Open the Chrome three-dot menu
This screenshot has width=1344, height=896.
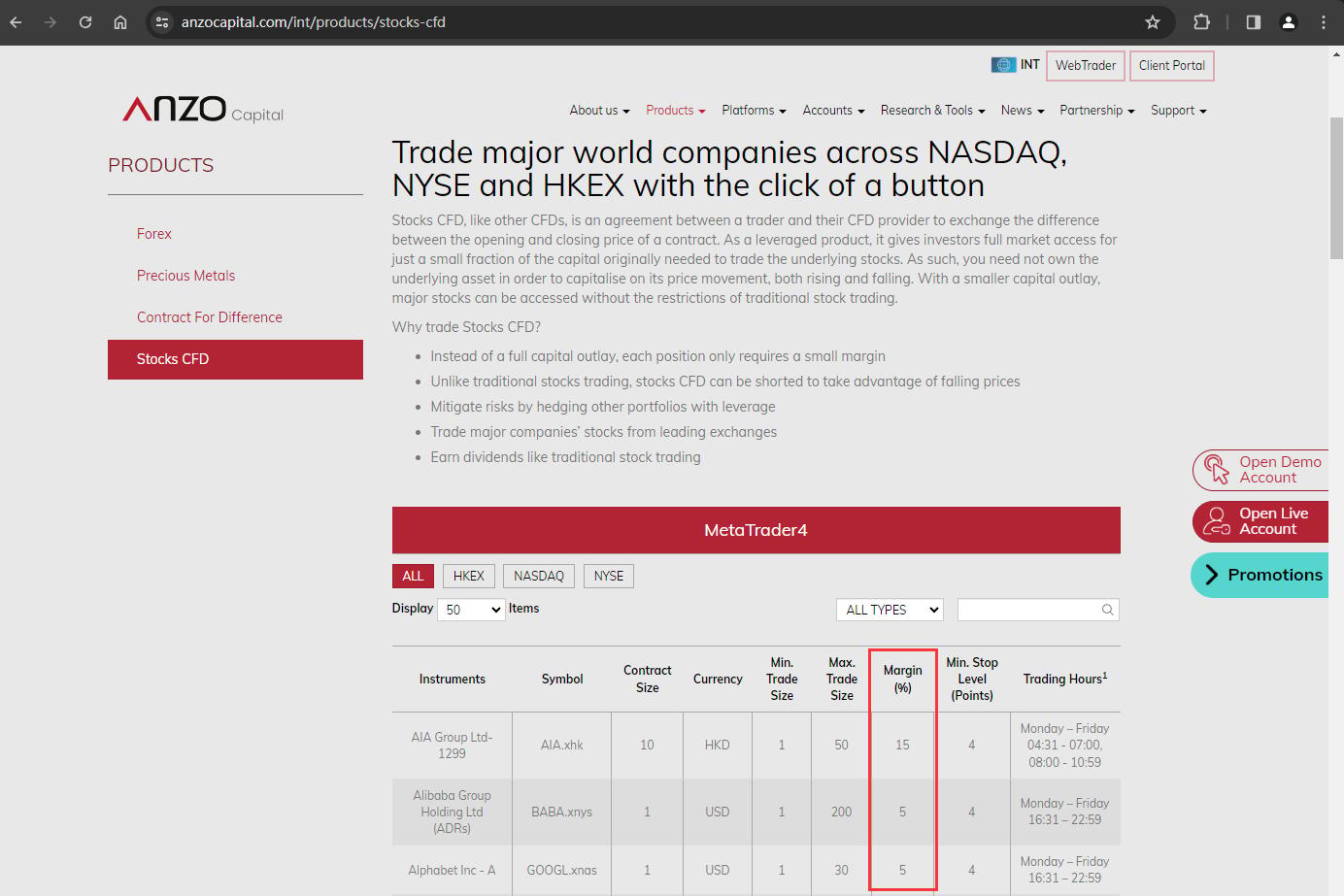coord(1324,22)
